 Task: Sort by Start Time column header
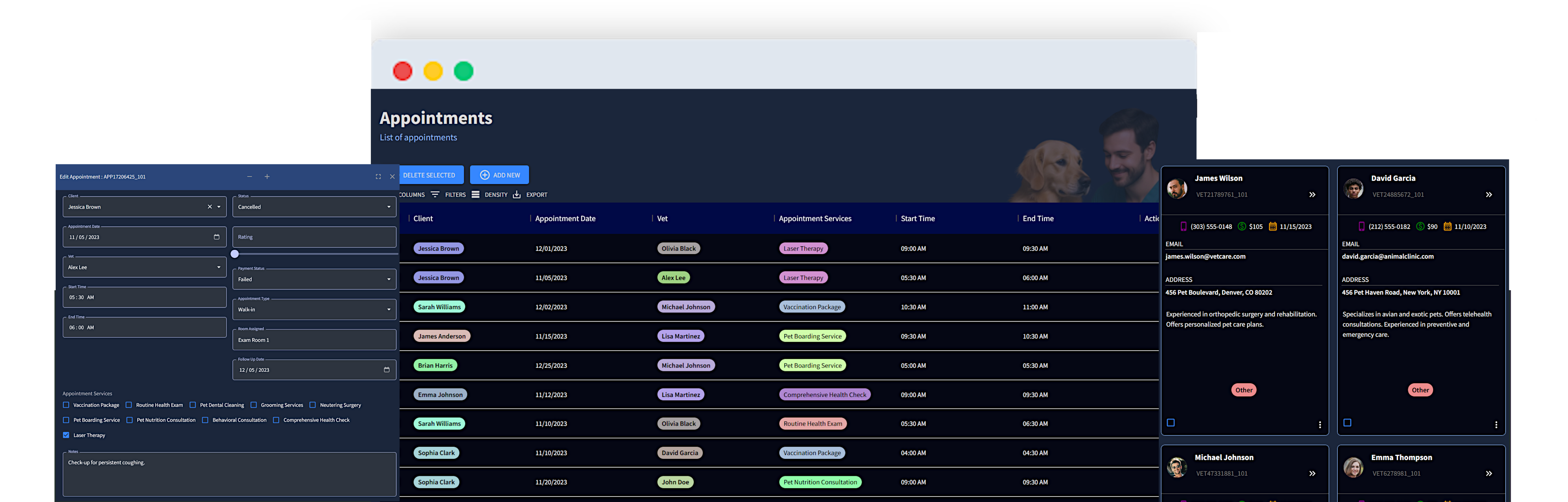coord(918,218)
